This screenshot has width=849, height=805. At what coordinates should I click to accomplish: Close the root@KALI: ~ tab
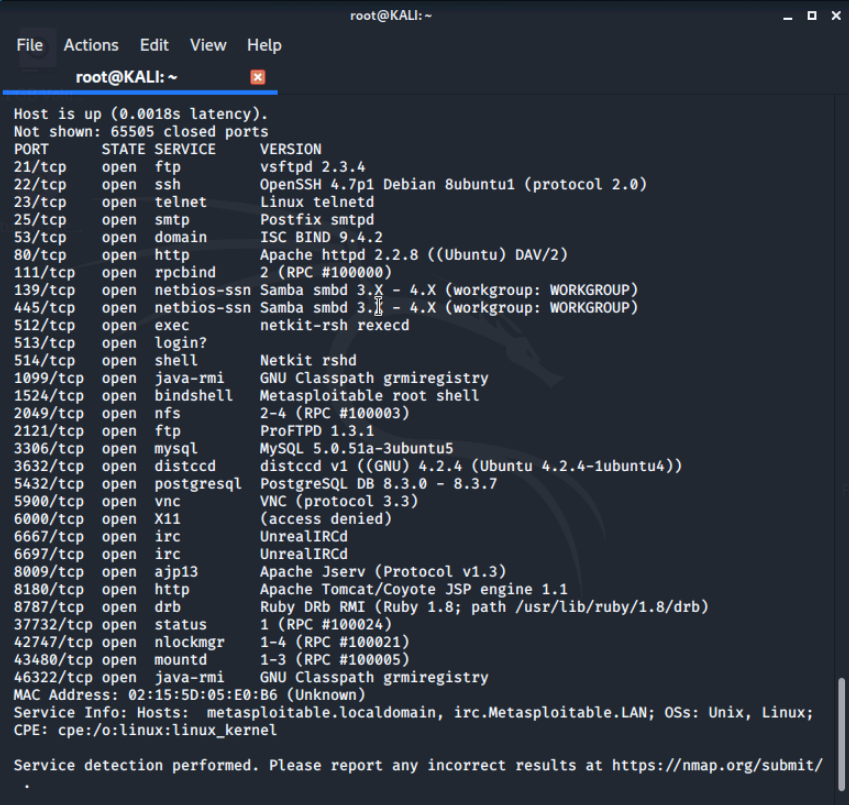pyautogui.click(x=258, y=77)
